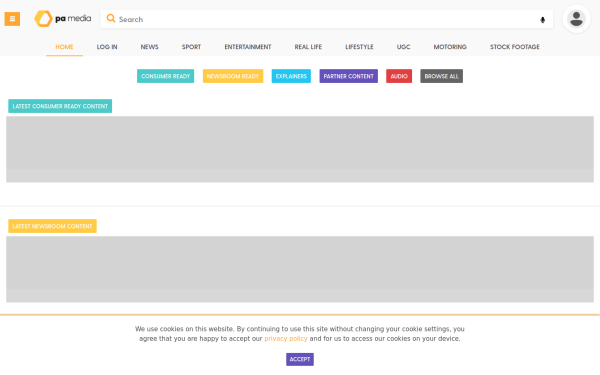
Task: Open the Motoring tab
Action: [450, 47]
